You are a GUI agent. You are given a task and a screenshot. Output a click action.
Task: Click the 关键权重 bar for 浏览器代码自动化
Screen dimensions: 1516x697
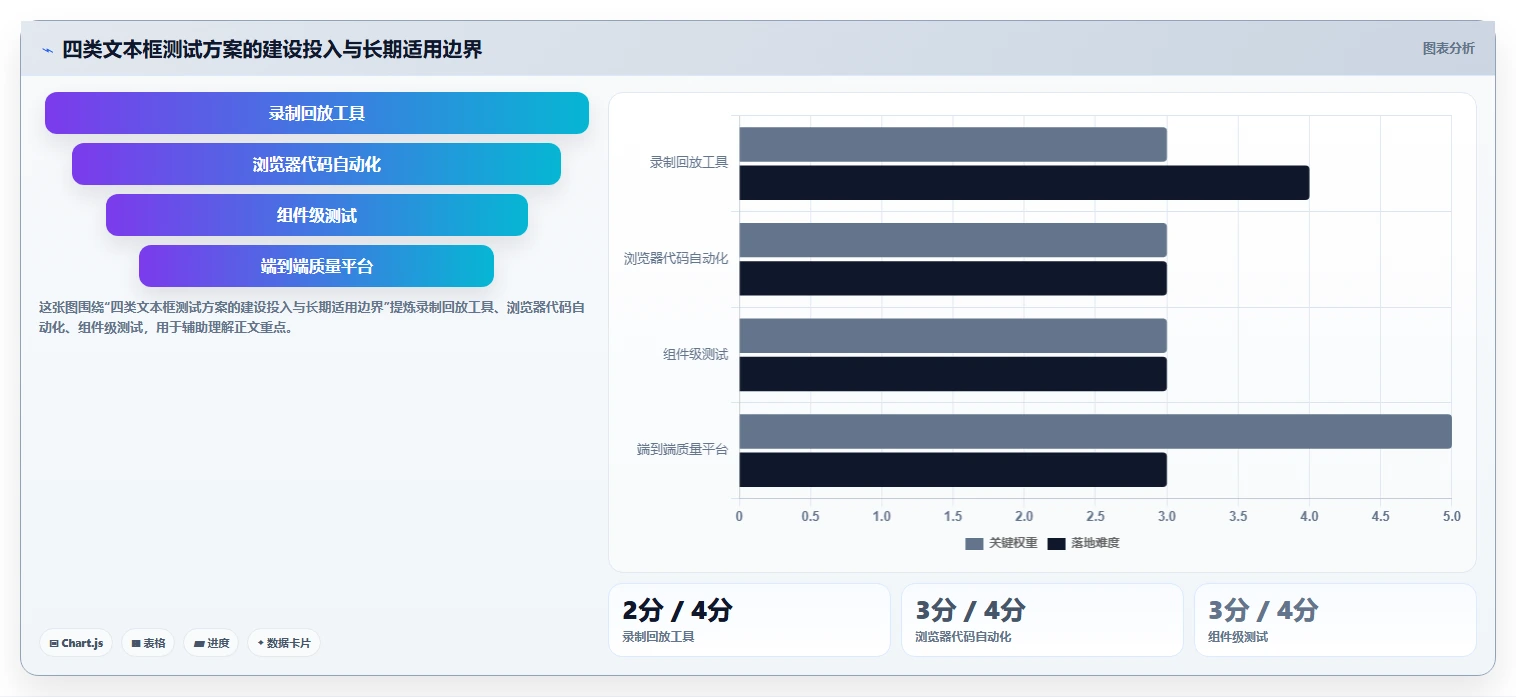[953, 240]
